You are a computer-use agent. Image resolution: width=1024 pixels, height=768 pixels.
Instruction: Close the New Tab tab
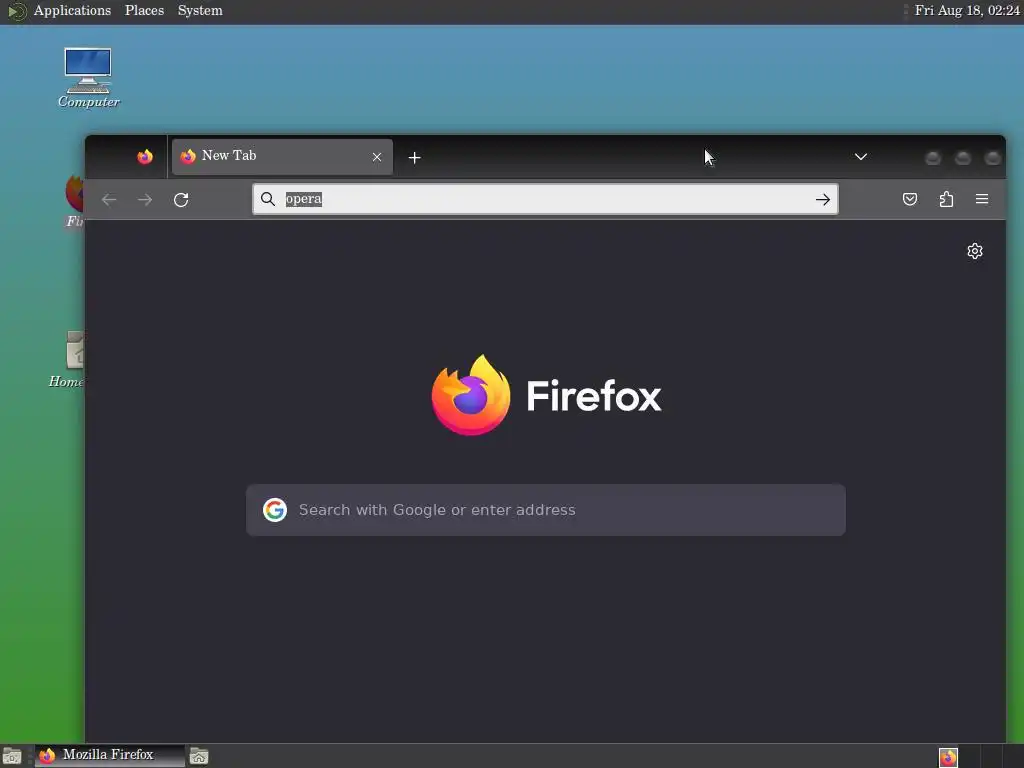point(377,157)
